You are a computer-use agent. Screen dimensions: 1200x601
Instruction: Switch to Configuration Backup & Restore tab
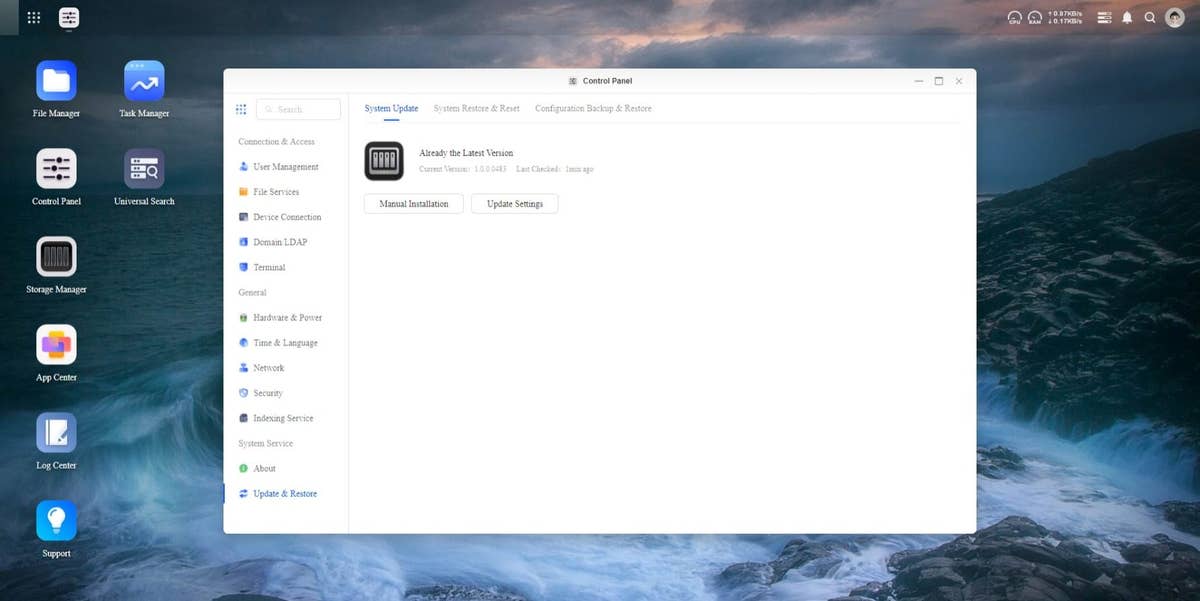pyautogui.click(x=593, y=108)
